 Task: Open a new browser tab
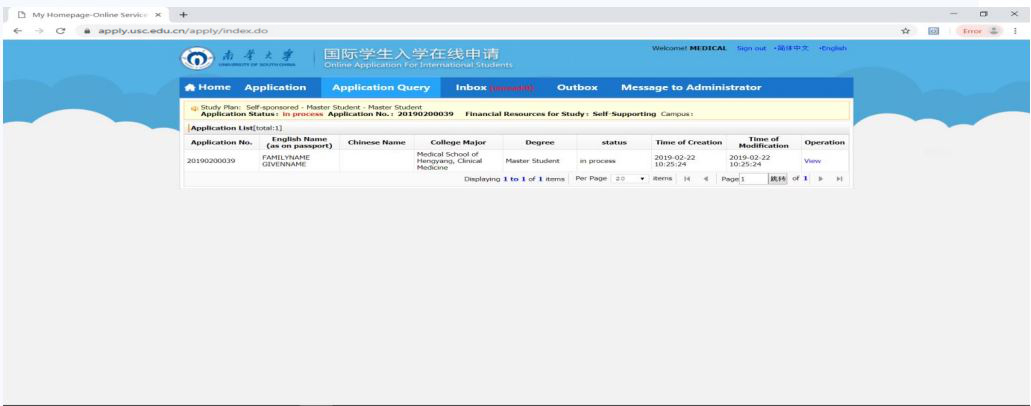click(x=184, y=10)
